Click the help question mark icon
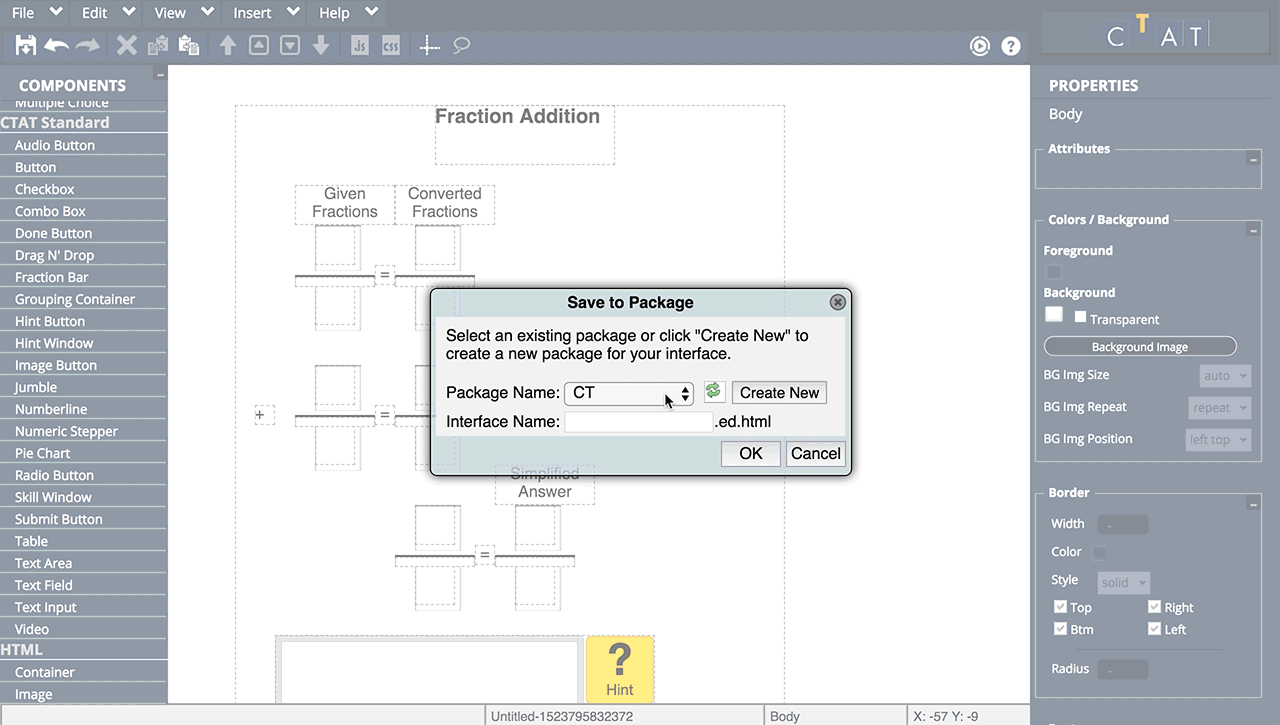Screen dimensions: 1280x725 point(1011,46)
